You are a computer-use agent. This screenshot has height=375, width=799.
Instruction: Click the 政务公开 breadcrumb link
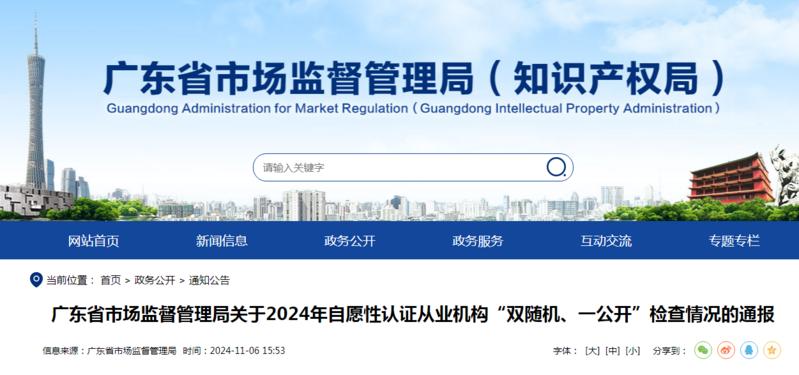(x=155, y=280)
